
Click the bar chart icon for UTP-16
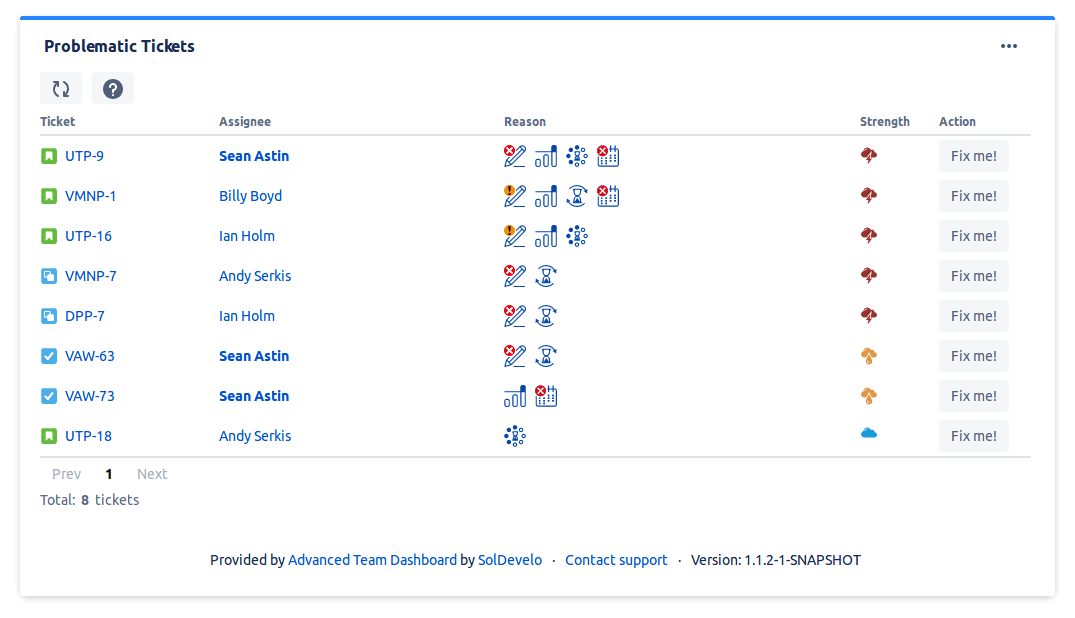pyautogui.click(x=546, y=236)
